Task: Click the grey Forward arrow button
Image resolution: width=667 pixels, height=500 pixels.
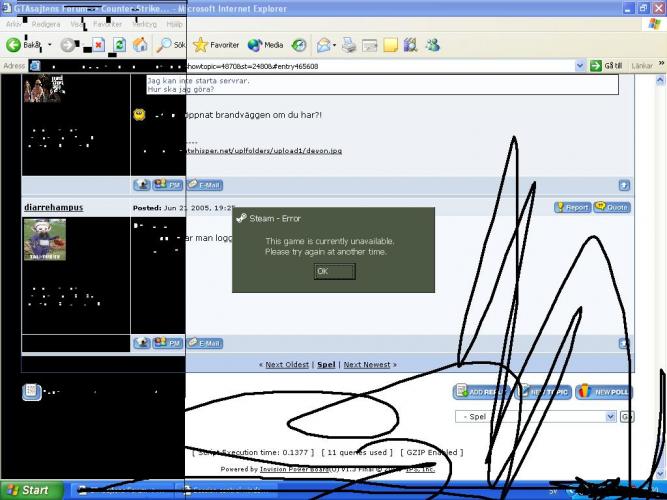Action: tap(68, 45)
